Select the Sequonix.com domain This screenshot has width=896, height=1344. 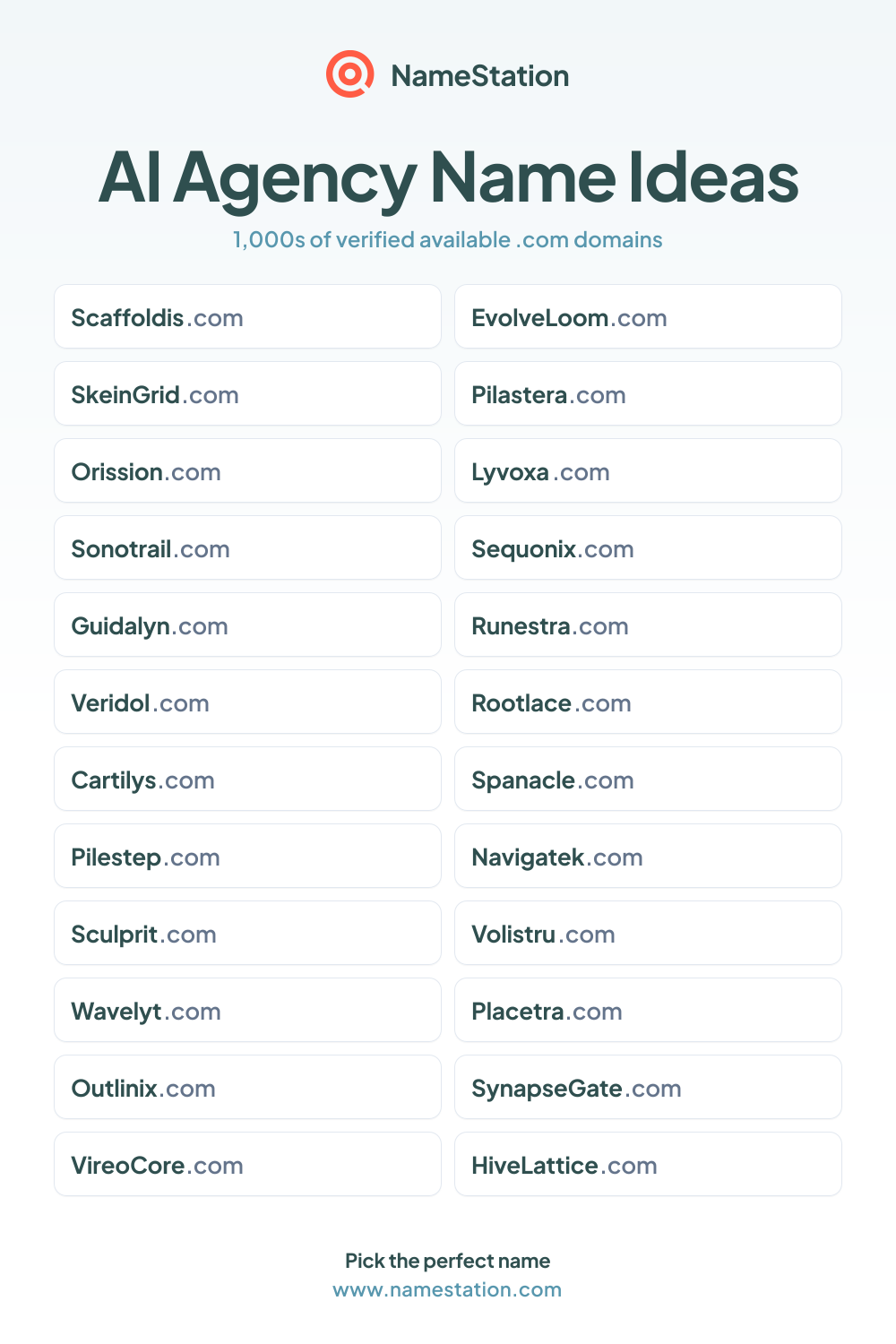(x=648, y=547)
